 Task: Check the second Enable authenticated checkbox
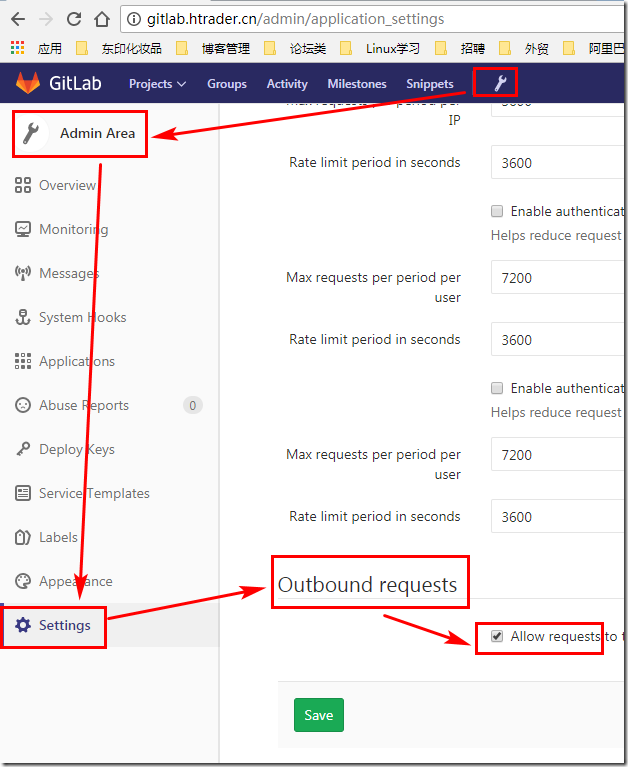pyautogui.click(x=497, y=388)
